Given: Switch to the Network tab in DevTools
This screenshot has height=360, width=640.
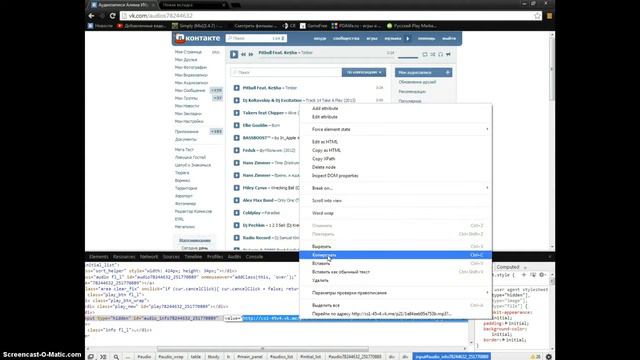Looking at the screenshot, I should tap(149, 257).
